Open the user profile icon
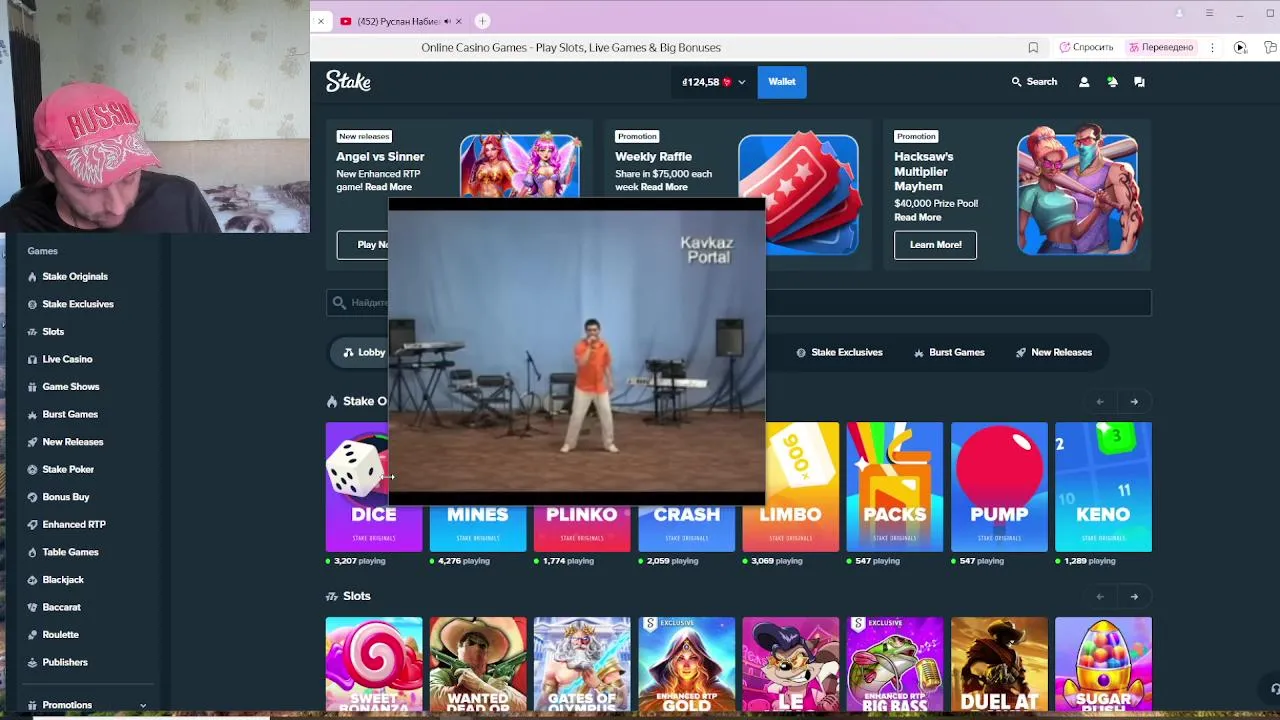This screenshot has width=1280, height=720. [1084, 82]
